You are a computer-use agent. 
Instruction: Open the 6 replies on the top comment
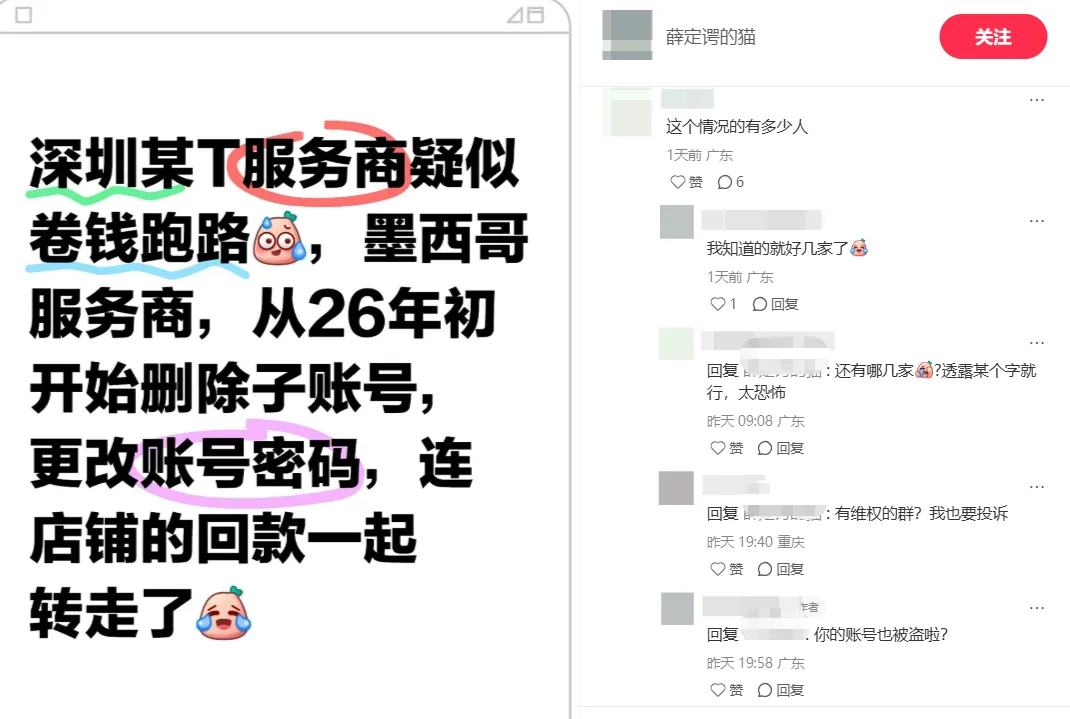point(730,182)
